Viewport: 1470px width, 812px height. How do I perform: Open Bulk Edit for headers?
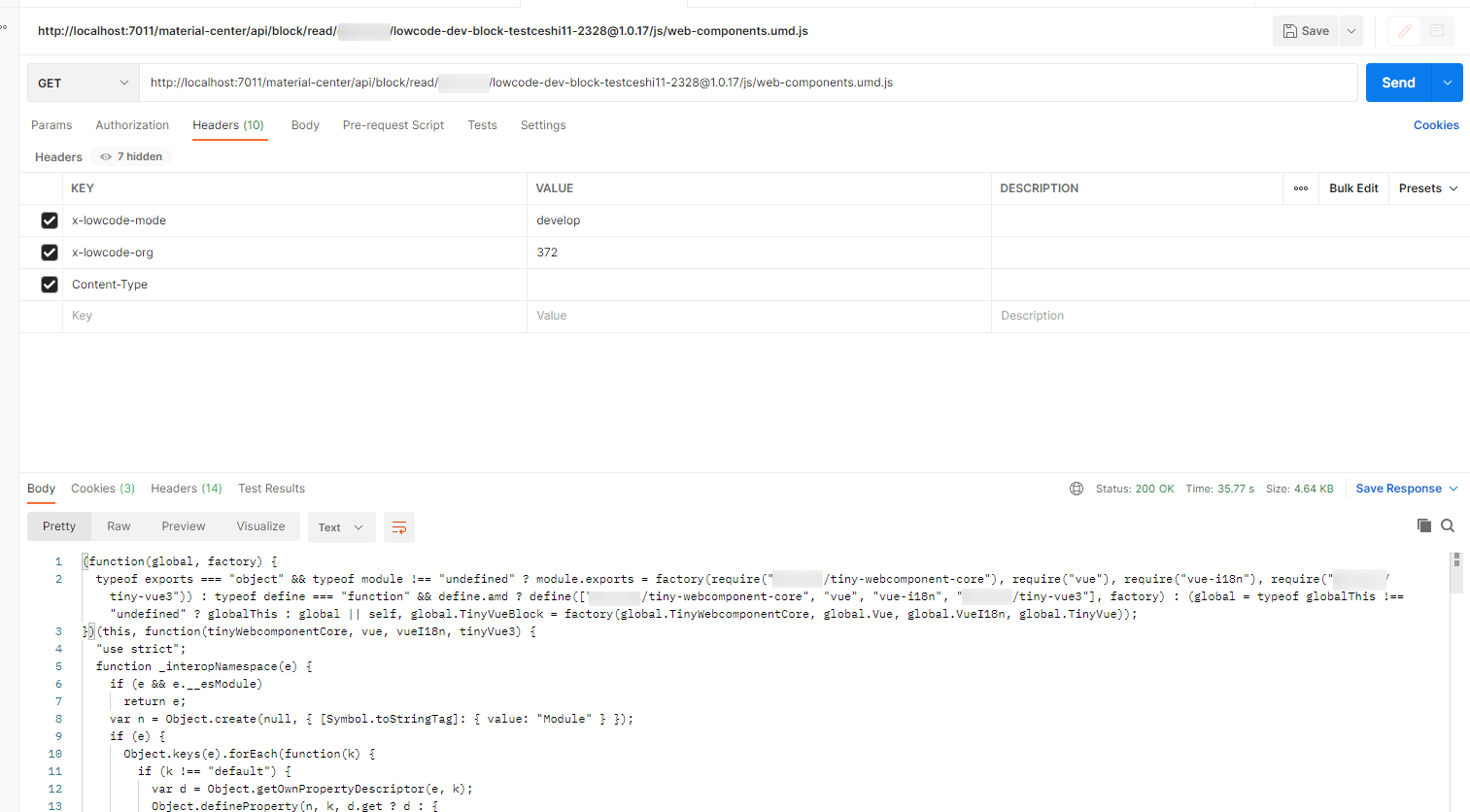(x=1352, y=187)
